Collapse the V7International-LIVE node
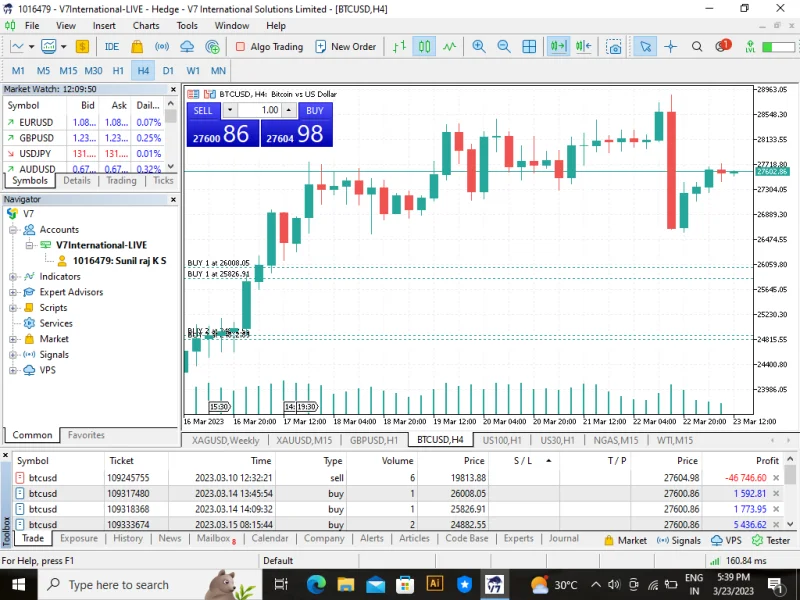Viewport: 800px width, 600px height. pos(29,245)
